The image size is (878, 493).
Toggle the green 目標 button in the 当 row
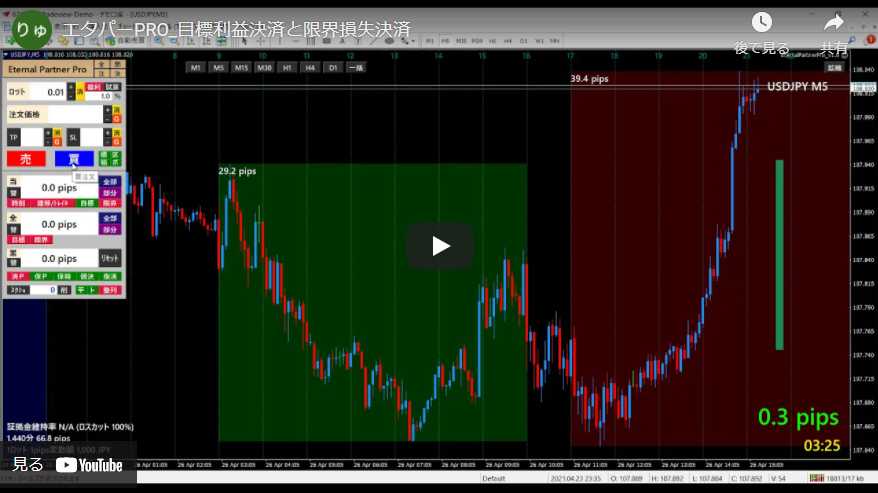pyautogui.click(x=87, y=203)
